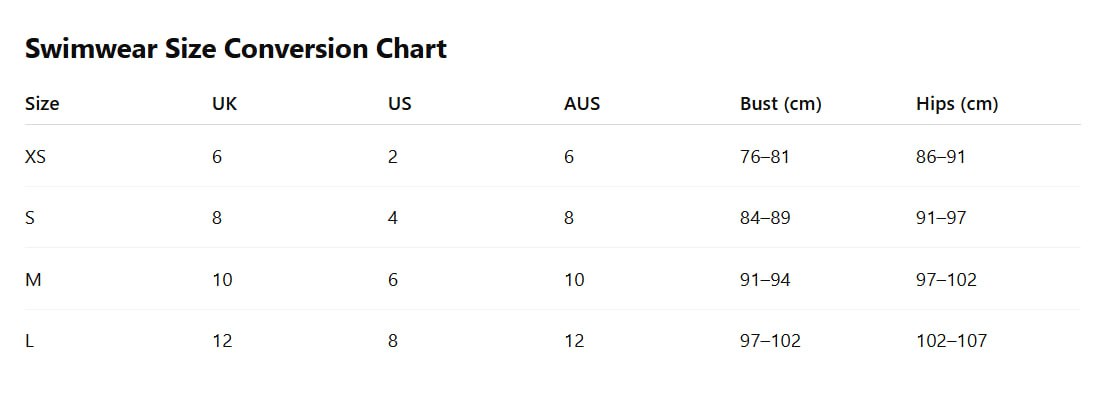Click the AUS column header
Viewport: 1098px width, 410px height.
(x=582, y=104)
